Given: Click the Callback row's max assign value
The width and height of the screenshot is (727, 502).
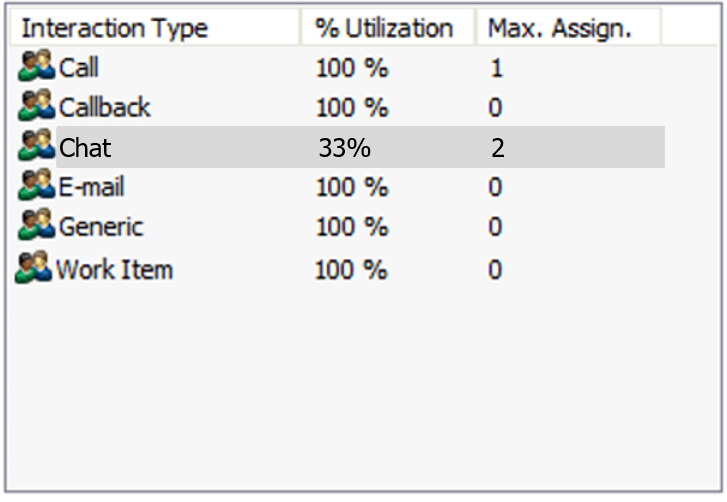Looking at the screenshot, I should point(495,107).
